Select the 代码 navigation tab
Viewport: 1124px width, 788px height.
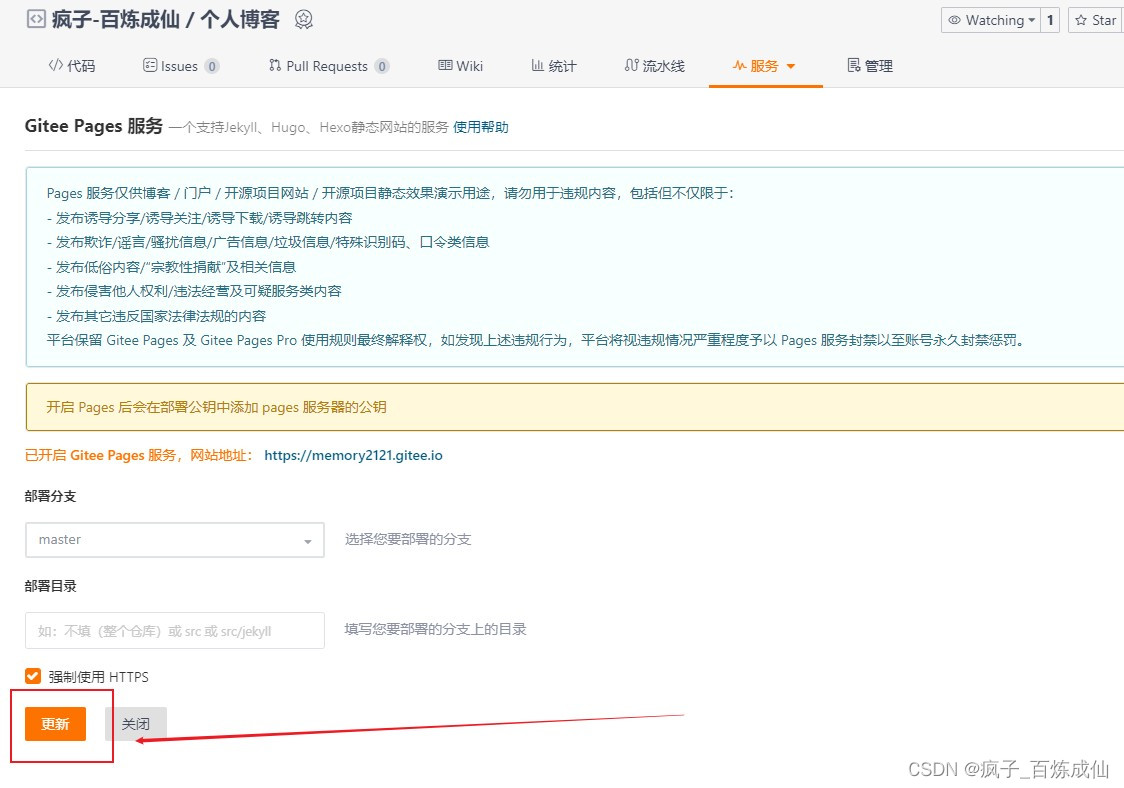(71, 65)
